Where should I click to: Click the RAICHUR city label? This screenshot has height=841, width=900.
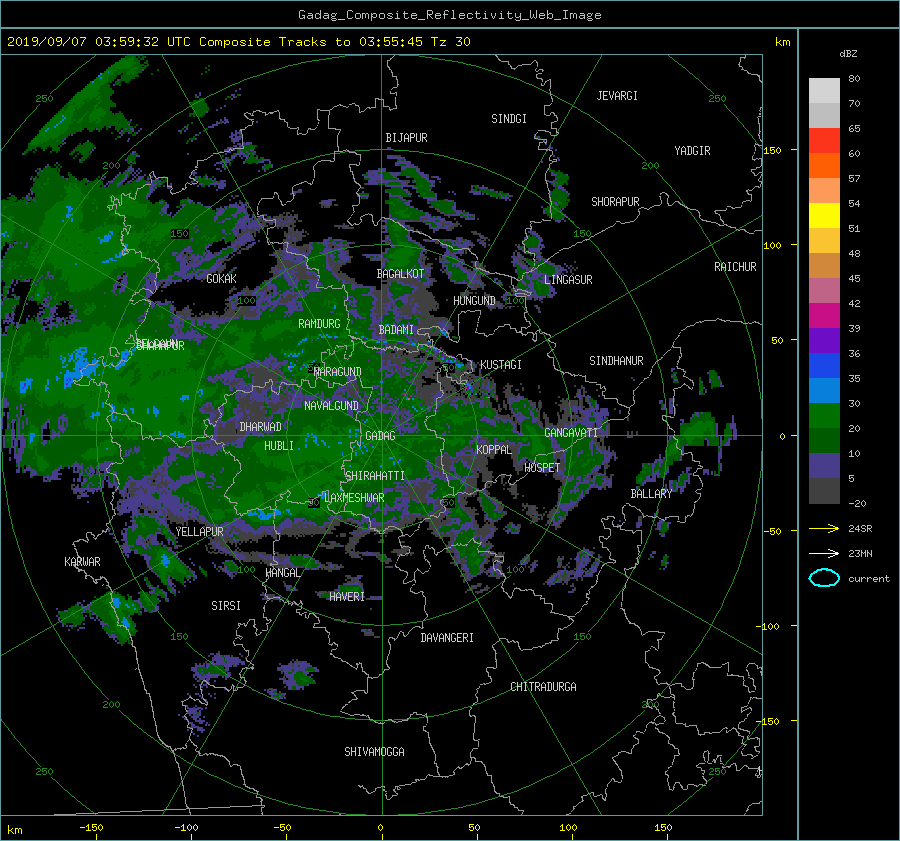click(x=735, y=267)
